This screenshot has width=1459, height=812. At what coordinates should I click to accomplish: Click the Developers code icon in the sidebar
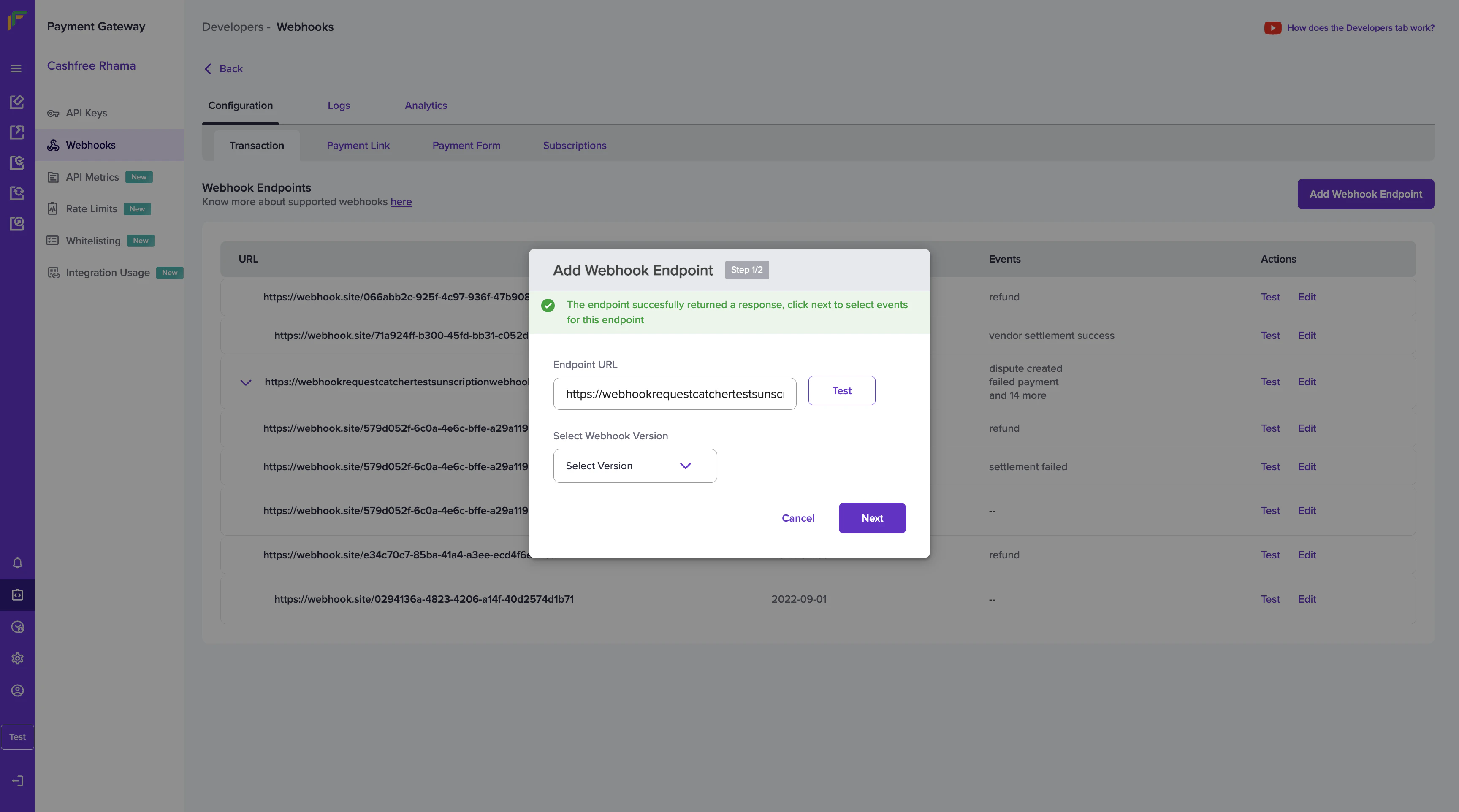[18, 595]
